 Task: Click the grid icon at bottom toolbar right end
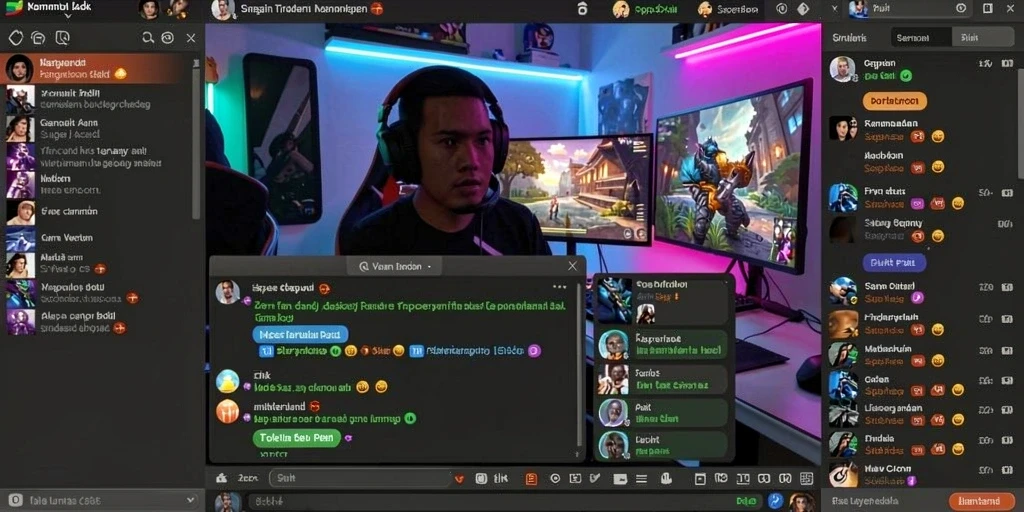(807, 479)
